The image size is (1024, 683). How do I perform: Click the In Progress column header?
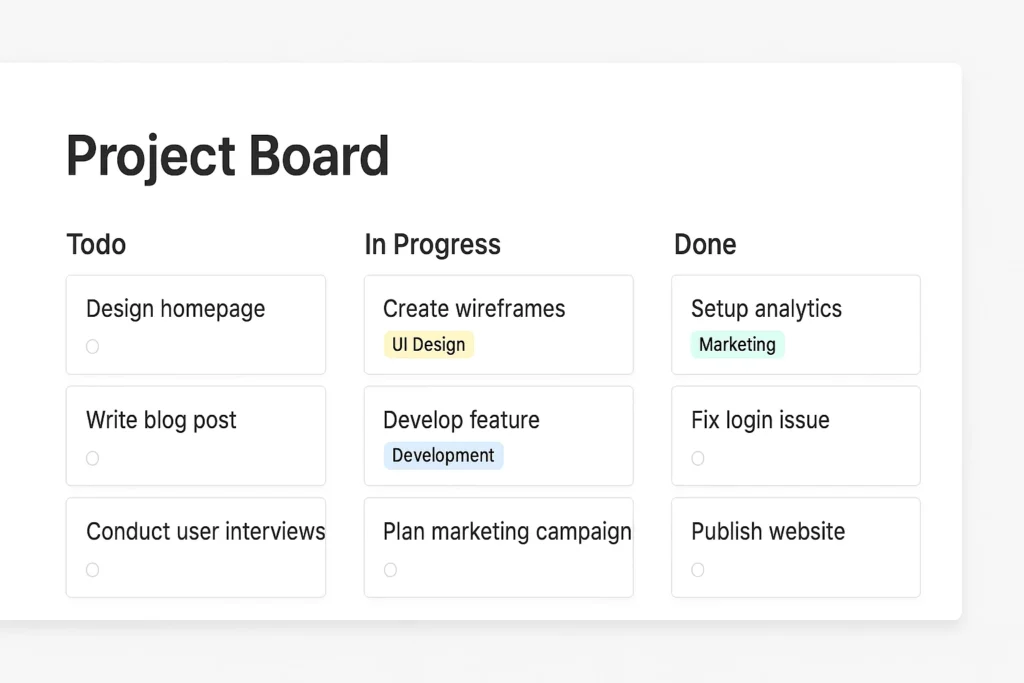pos(432,244)
